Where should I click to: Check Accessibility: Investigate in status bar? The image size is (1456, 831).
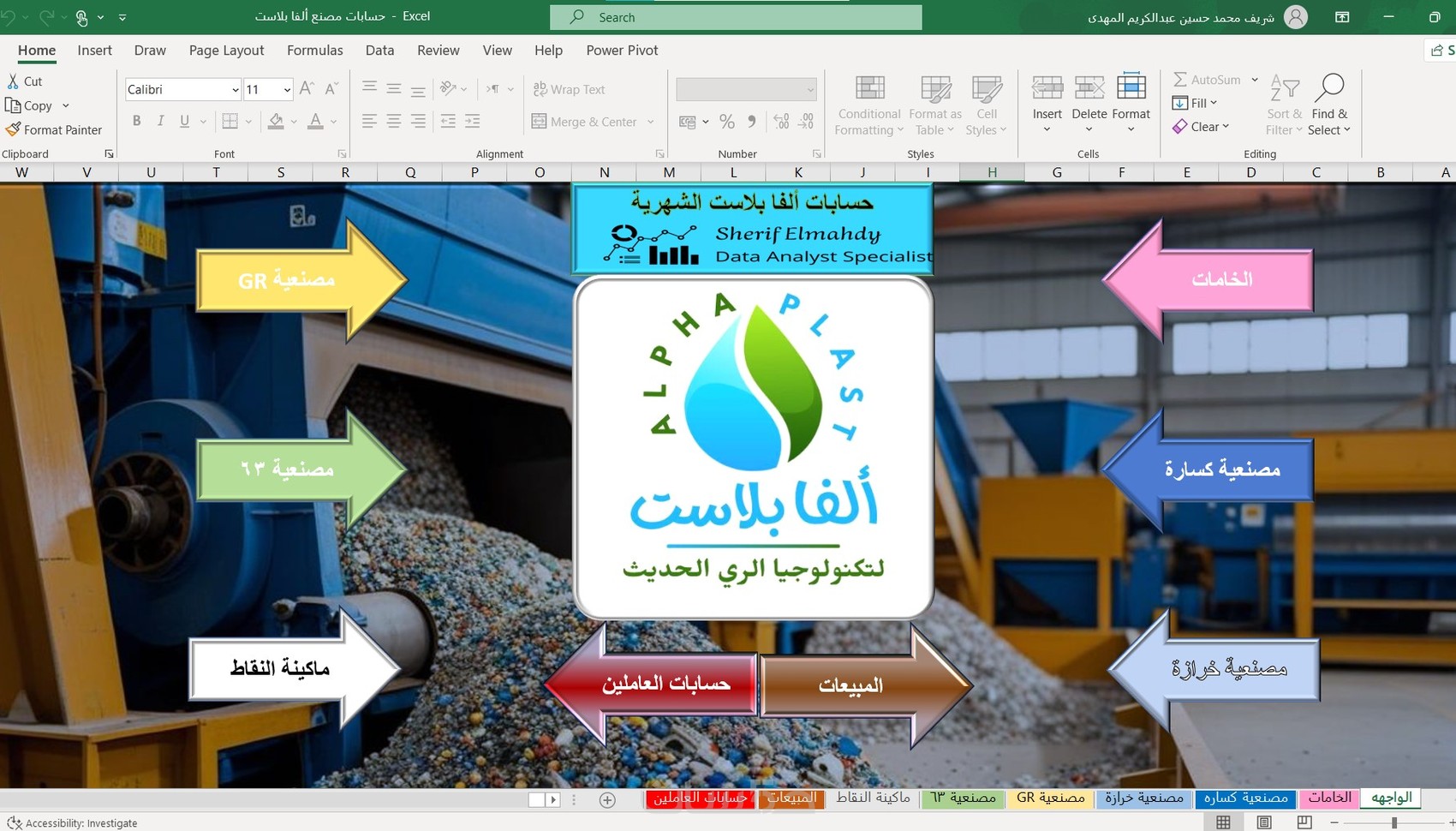click(x=74, y=823)
